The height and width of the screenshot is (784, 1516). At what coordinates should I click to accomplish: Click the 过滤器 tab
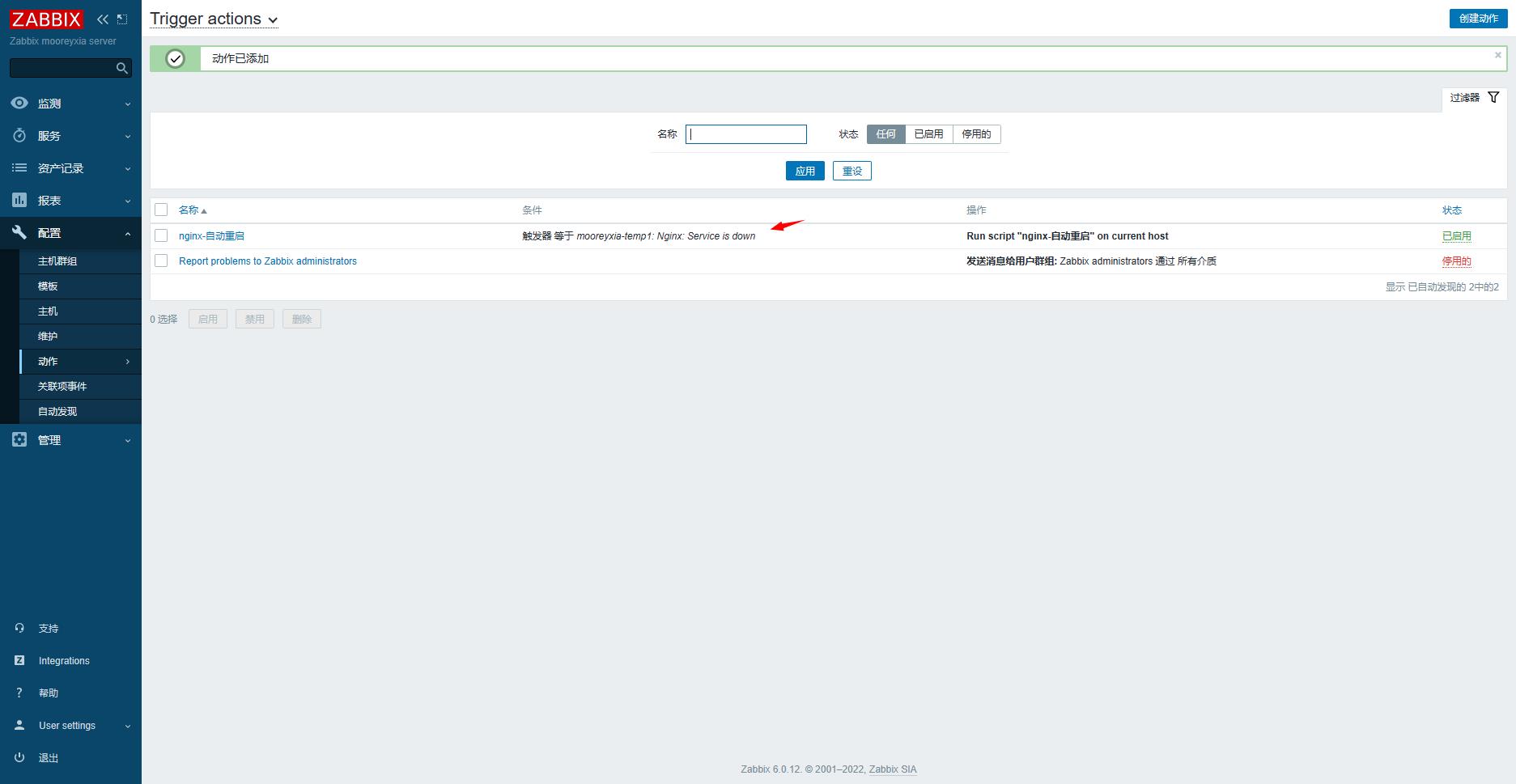[1474, 98]
